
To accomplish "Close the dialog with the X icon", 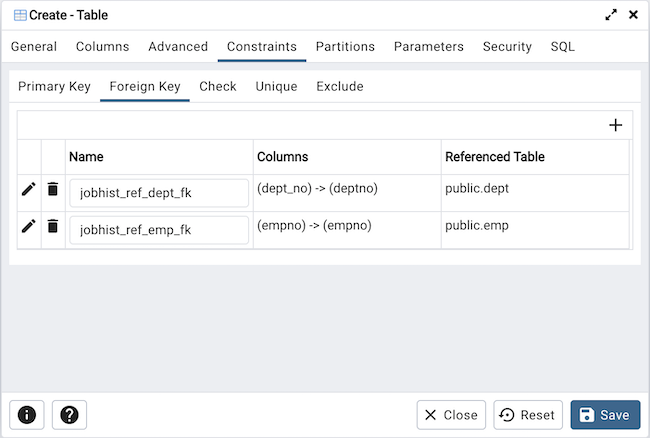I will pos(633,15).
